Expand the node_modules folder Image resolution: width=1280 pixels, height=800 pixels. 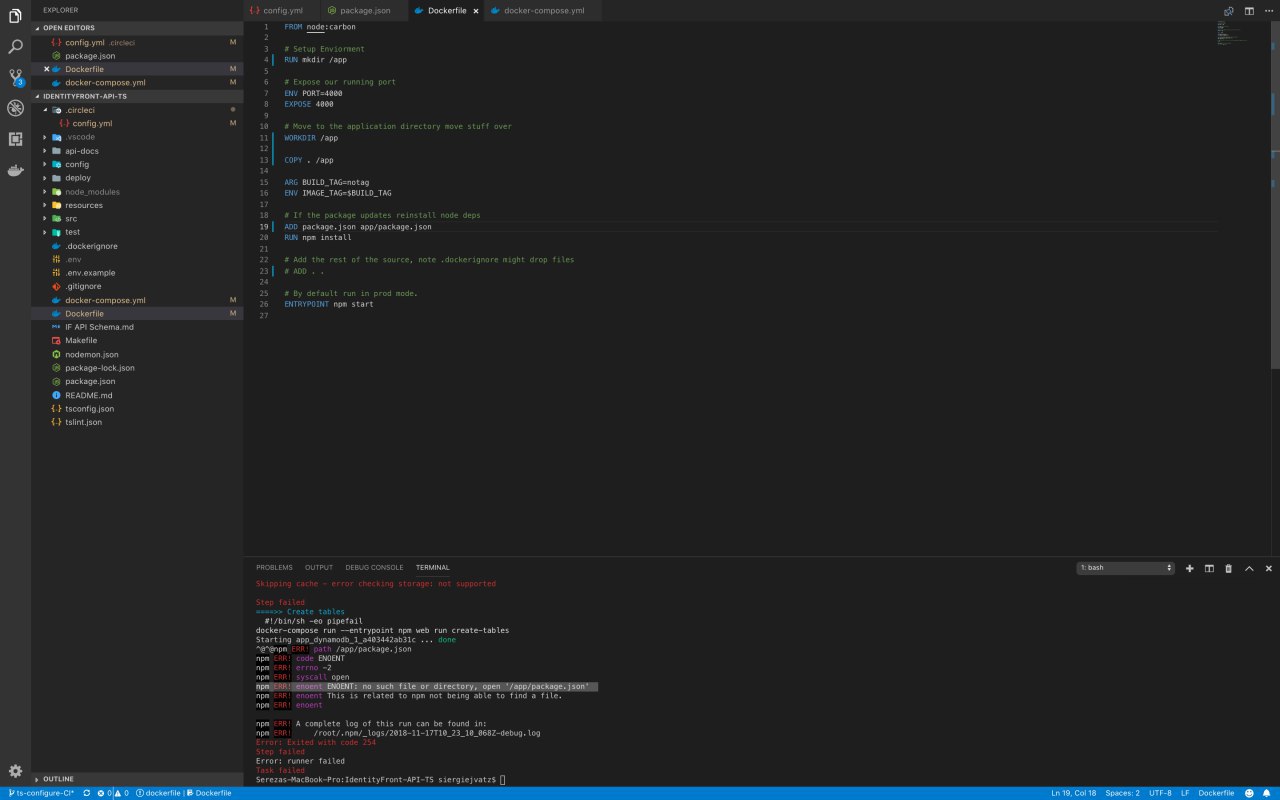pos(92,192)
